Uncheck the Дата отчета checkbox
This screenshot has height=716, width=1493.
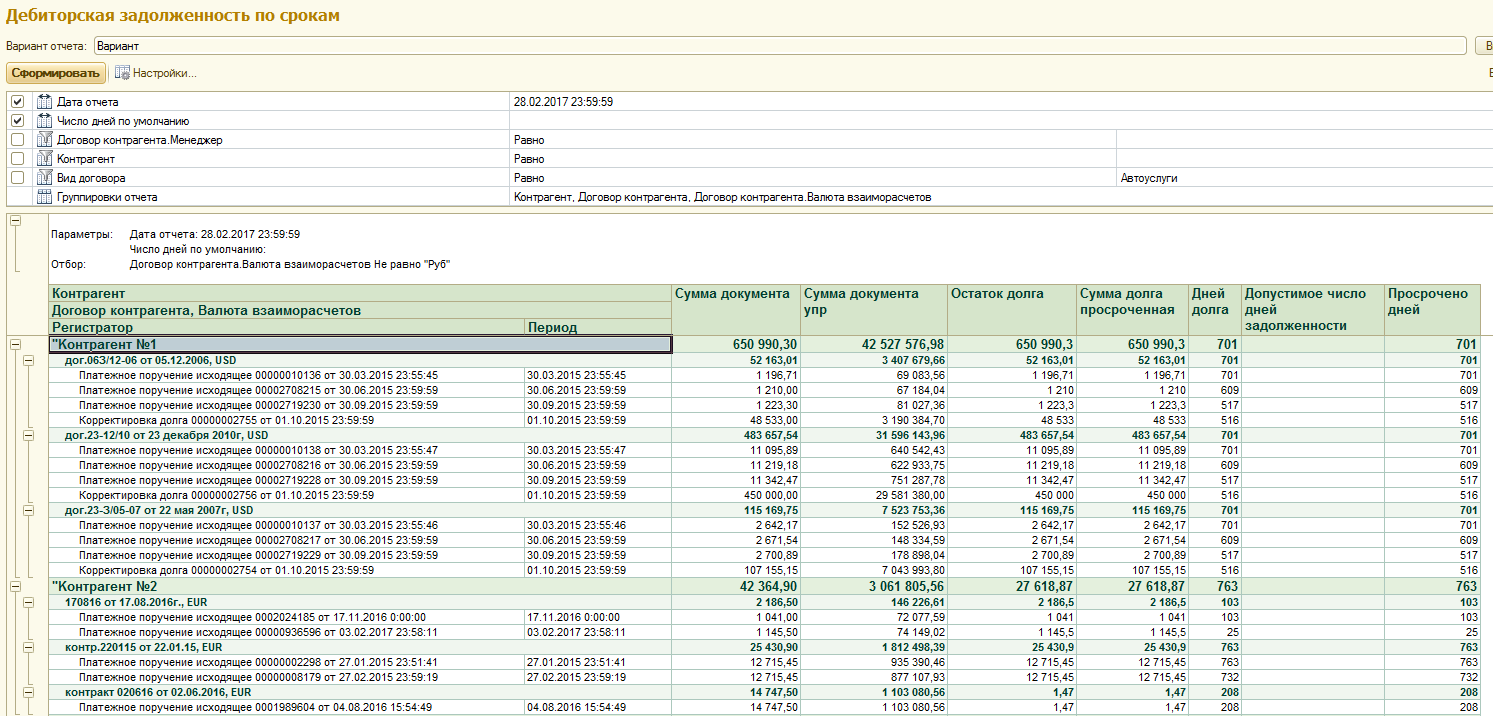(x=17, y=102)
